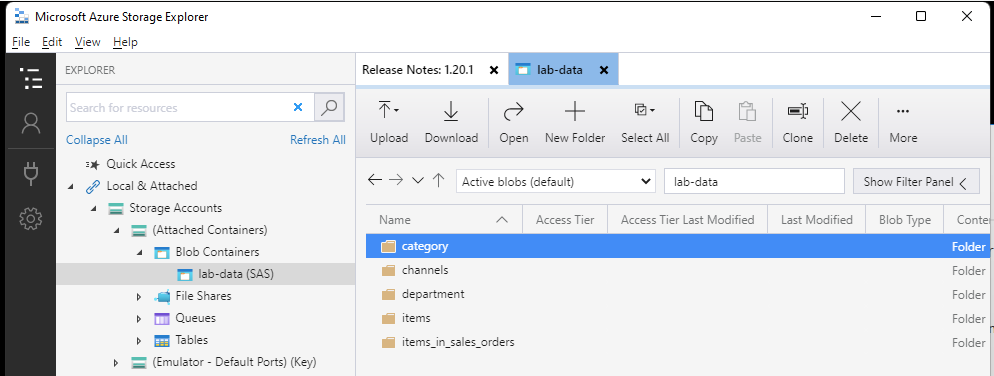
Task: Click the Delete toolbar button
Action: pos(850,122)
